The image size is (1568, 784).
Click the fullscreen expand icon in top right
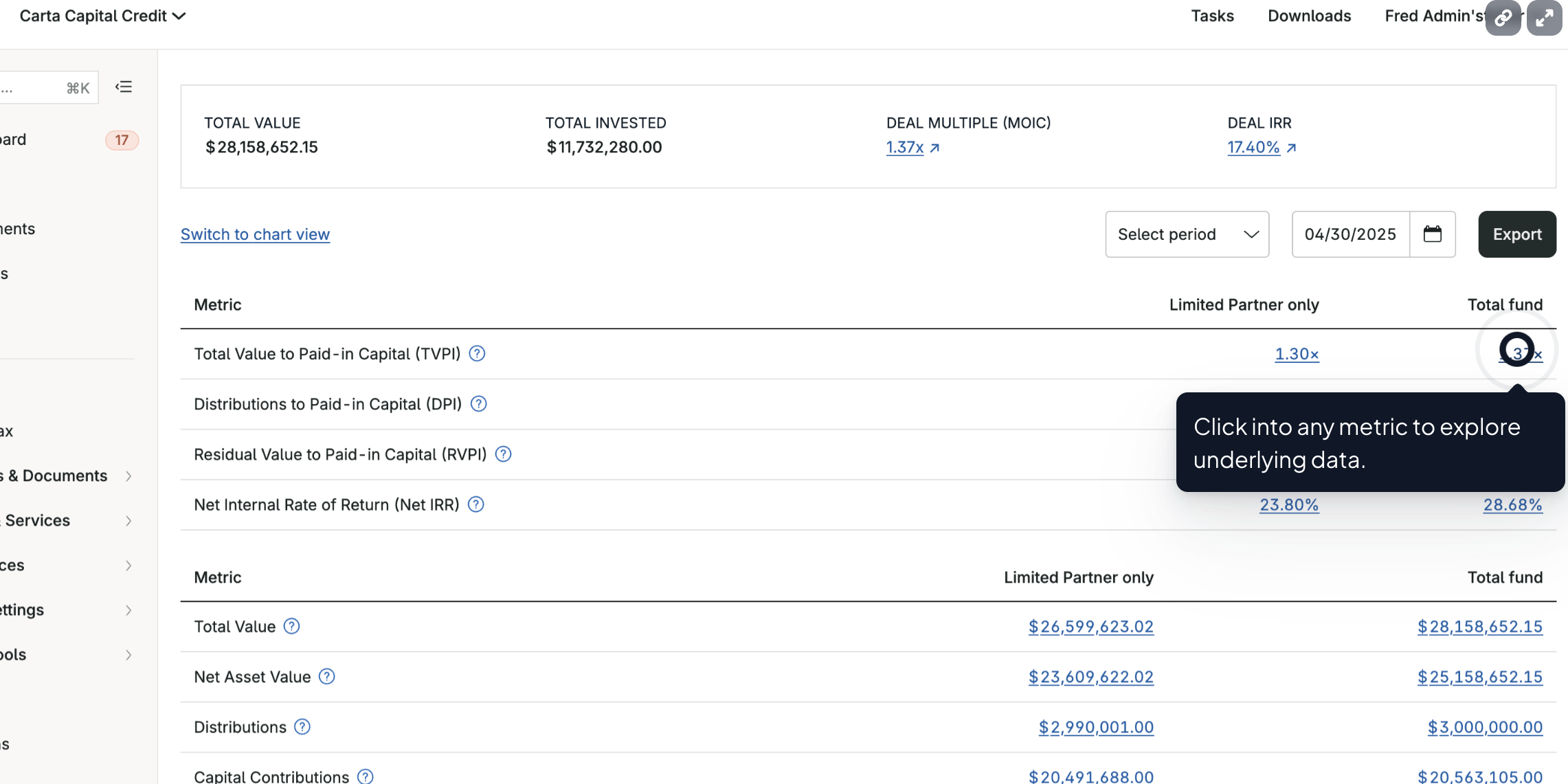[1544, 17]
